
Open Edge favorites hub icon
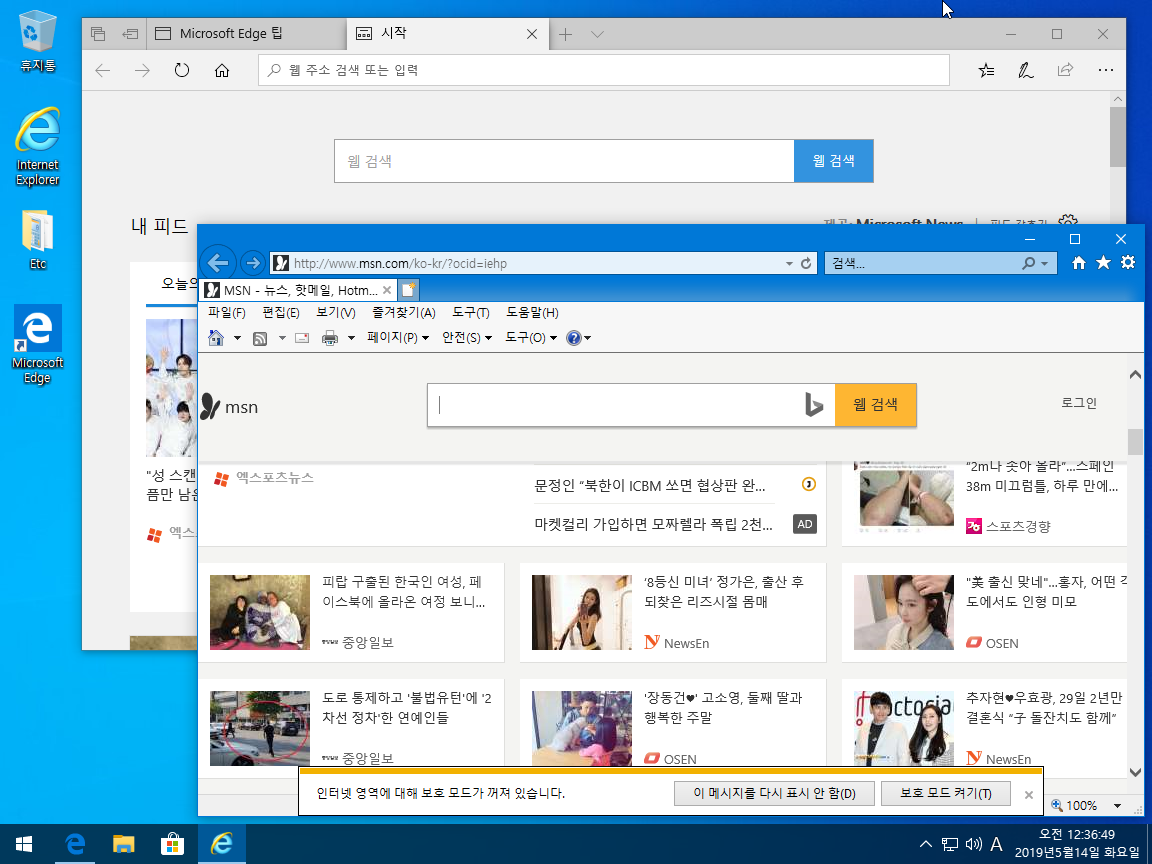pos(987,70)
